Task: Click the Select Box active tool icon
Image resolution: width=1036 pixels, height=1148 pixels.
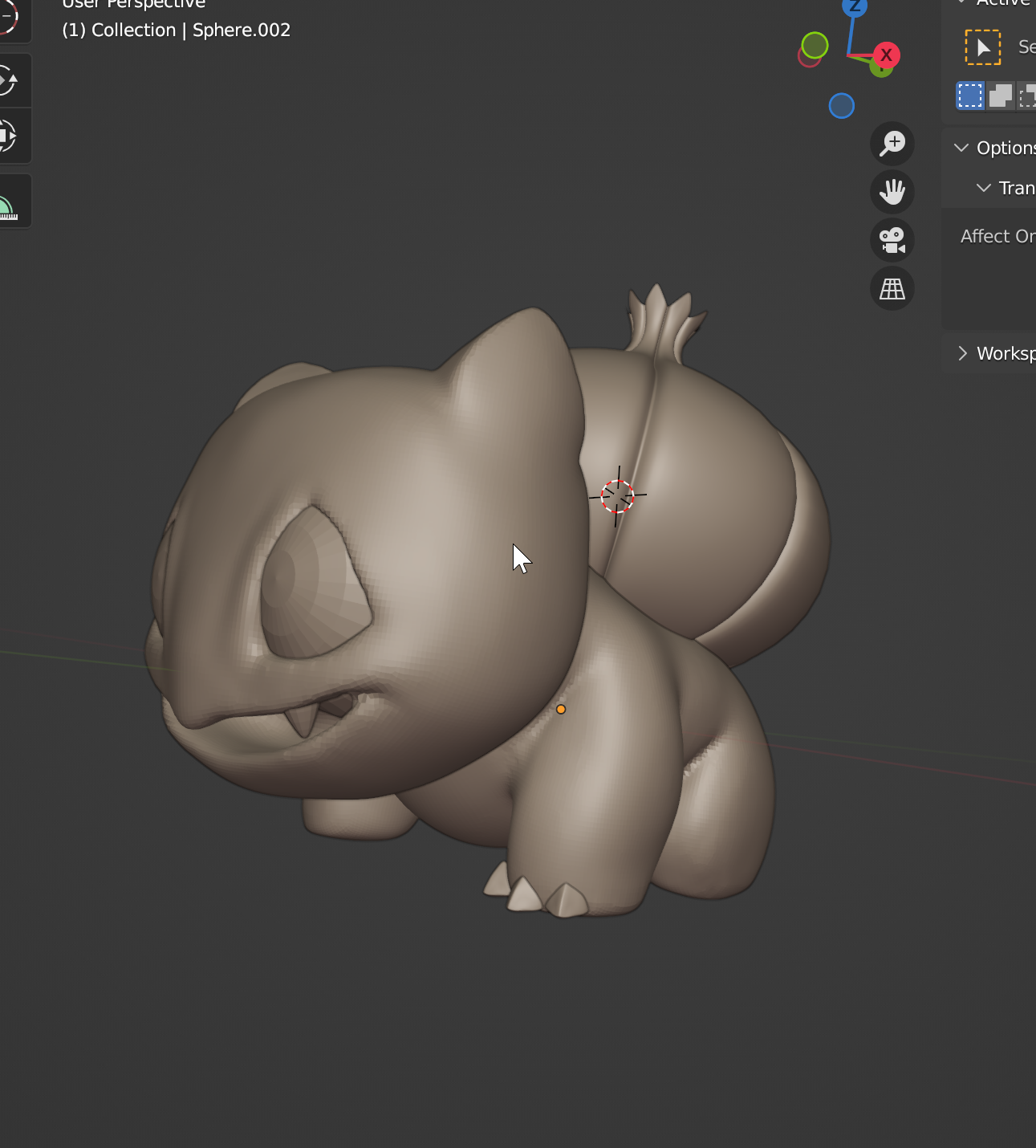Action: pos(983,47)
